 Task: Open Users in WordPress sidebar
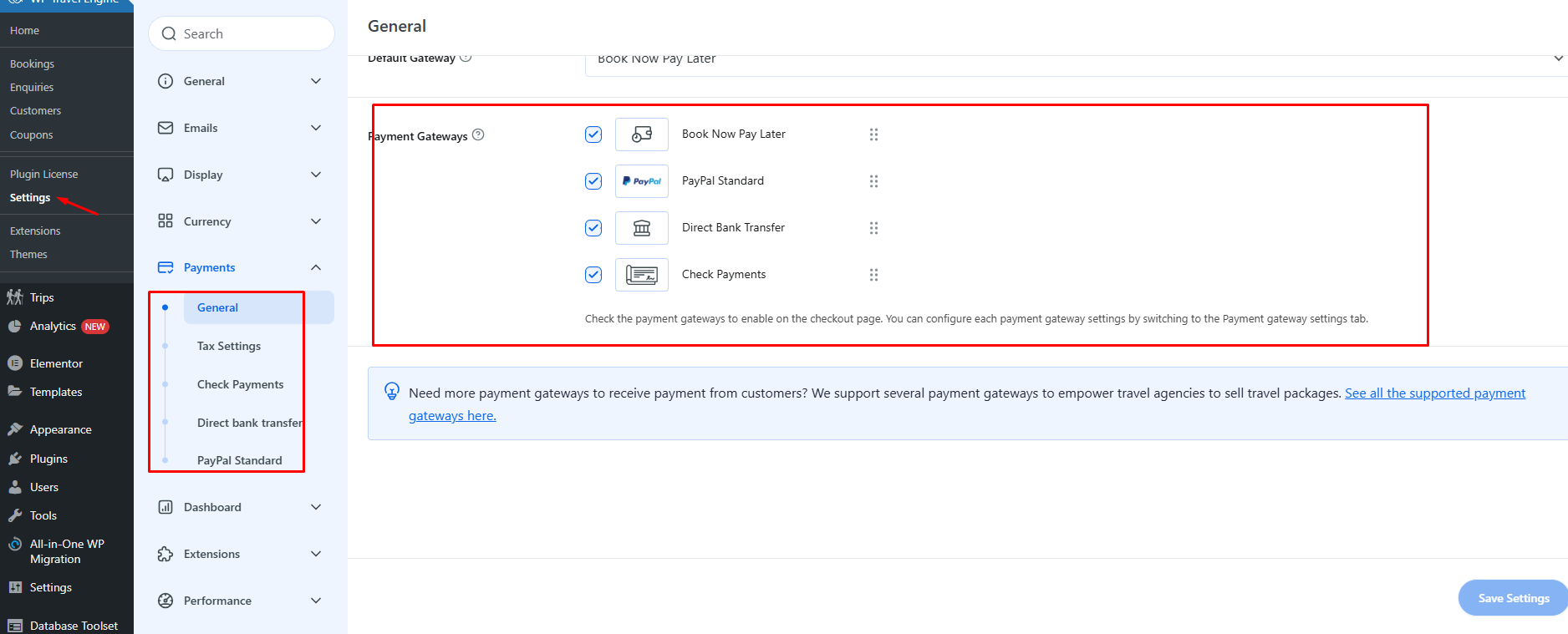[x=44, y=487]
